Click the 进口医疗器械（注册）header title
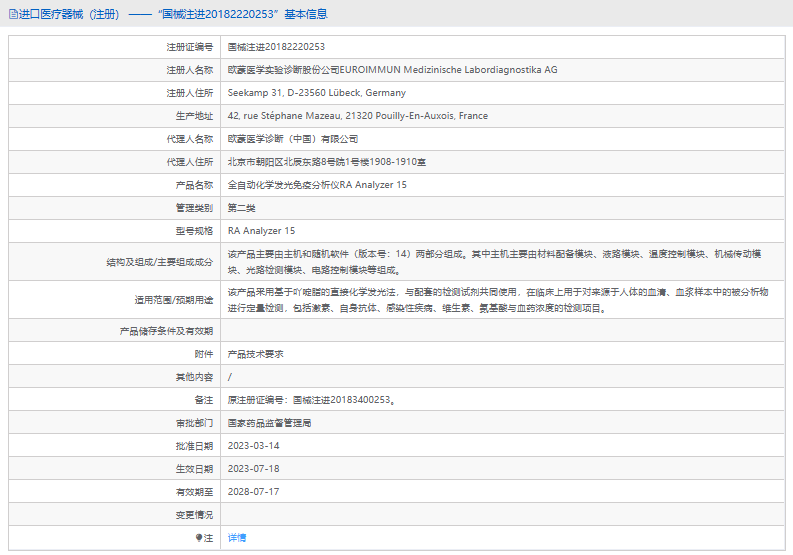 click(68, 14)
